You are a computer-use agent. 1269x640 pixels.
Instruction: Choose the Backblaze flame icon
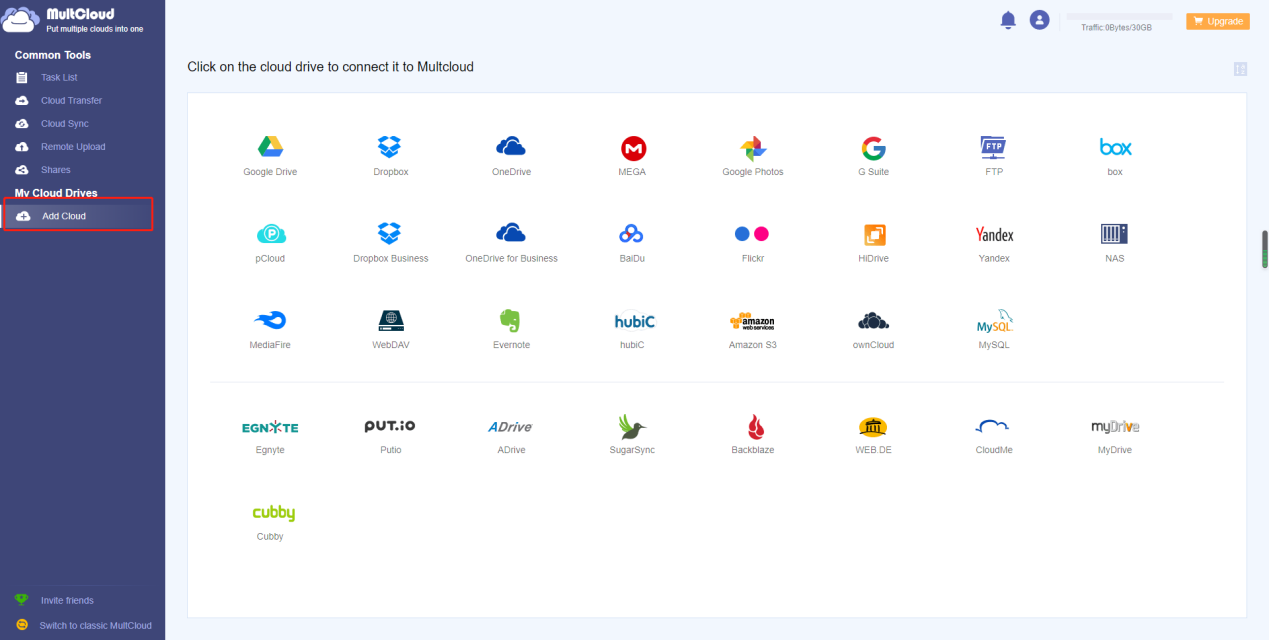click(x=752, y=427)
